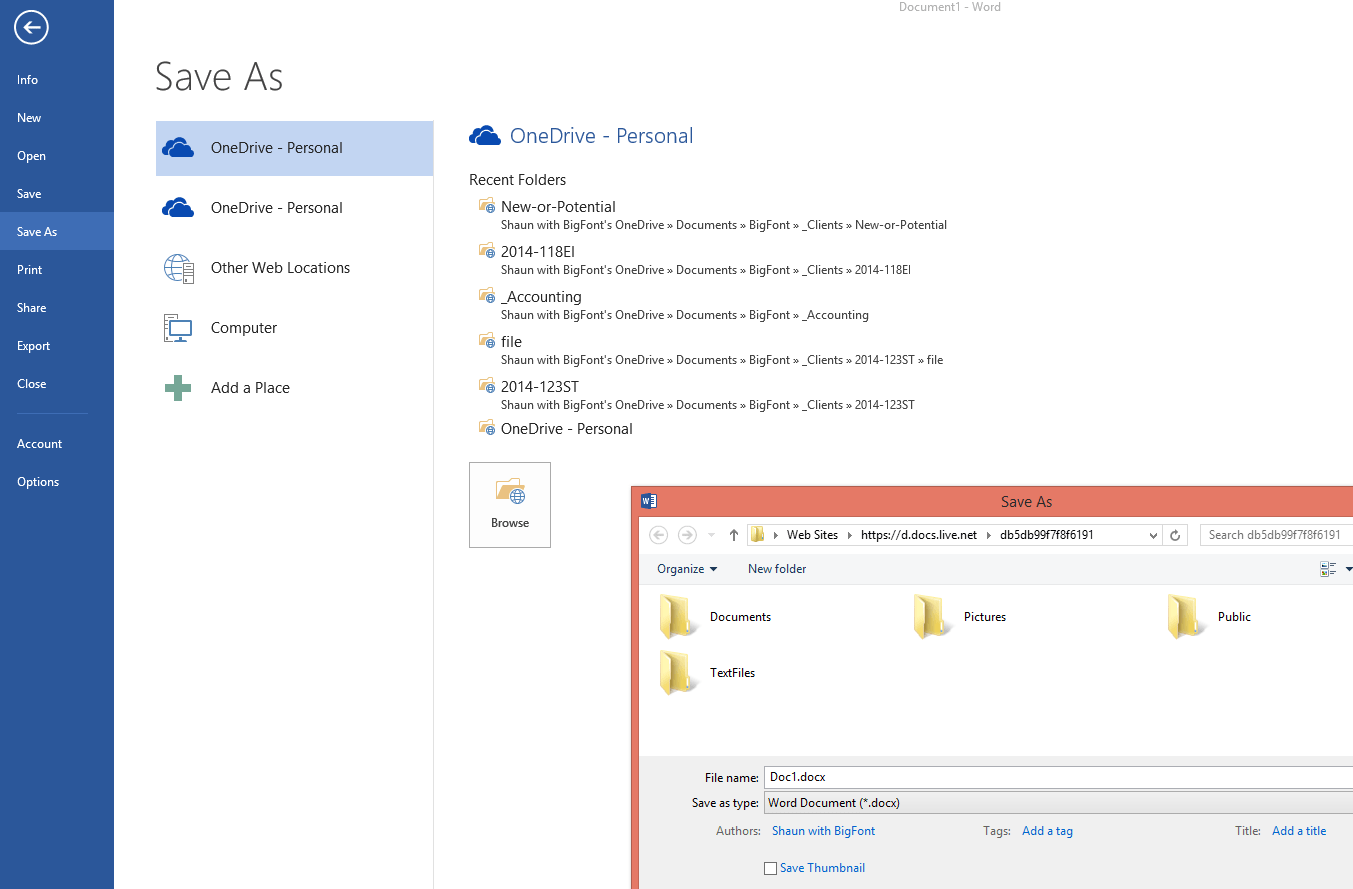The image size is (1353, 889).
Task: Select Open in the backstage menu
Action: pos(57,156)
